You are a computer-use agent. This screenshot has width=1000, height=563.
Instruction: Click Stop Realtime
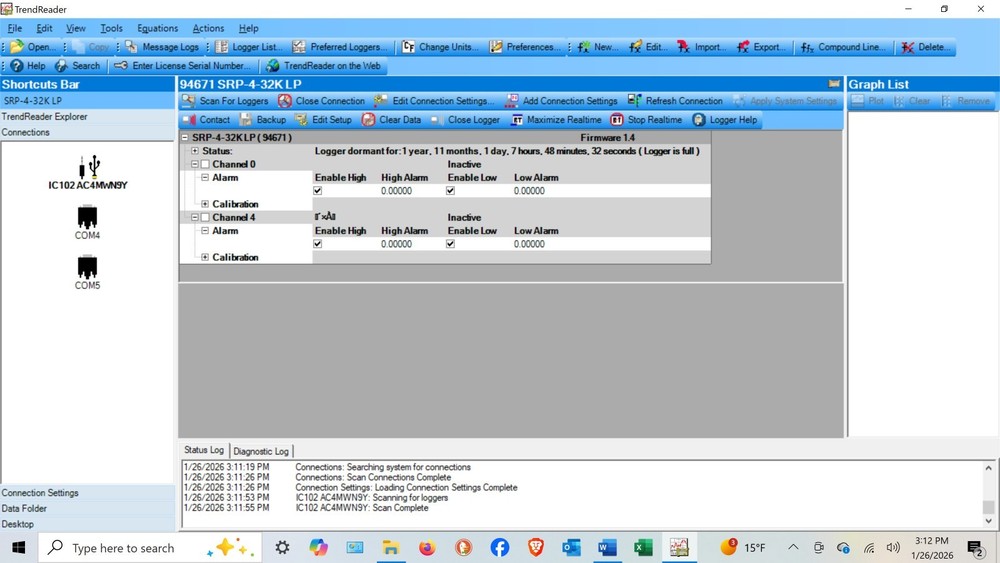pyautogui.click(x=646, y=120)
